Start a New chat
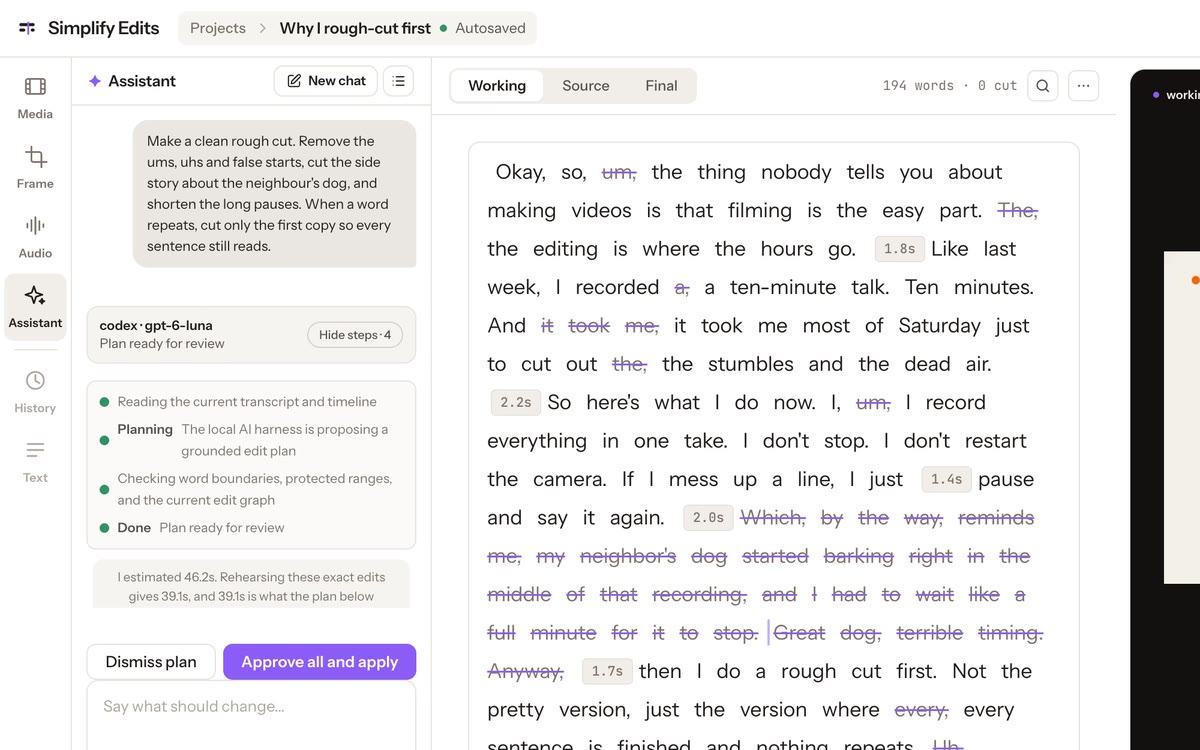1200x750 pixels. (x=326, y=81)
